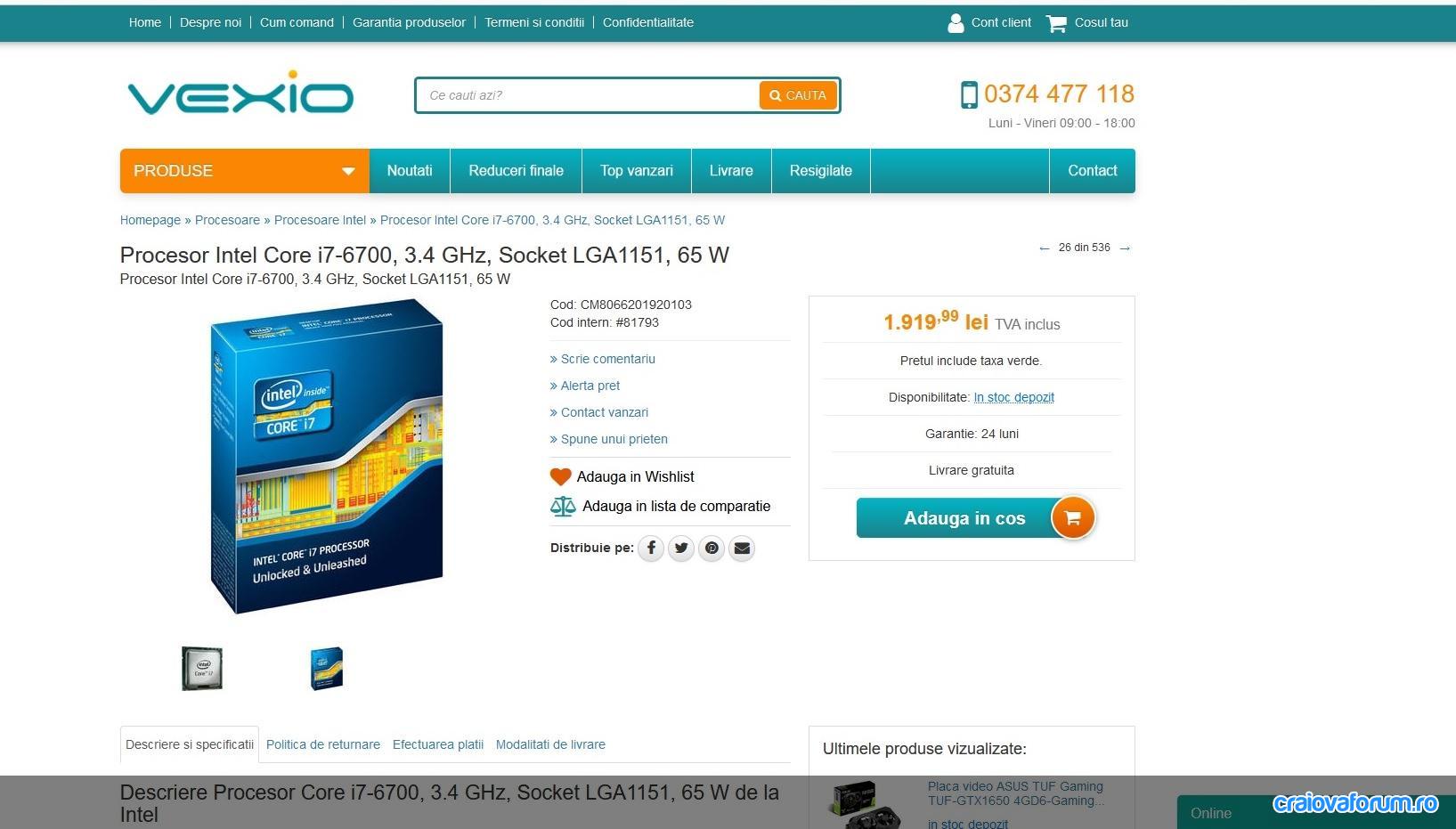Click the comparison scales icon
The width and height of the screenshot is (1456, 829).
point(563,507)
